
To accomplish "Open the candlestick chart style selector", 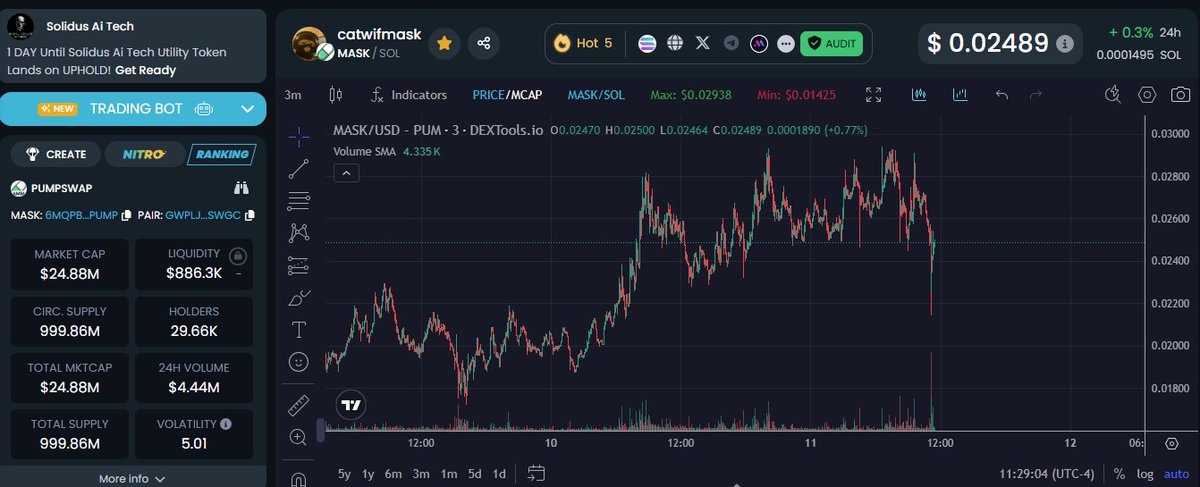I will click(x=335, y=95).
